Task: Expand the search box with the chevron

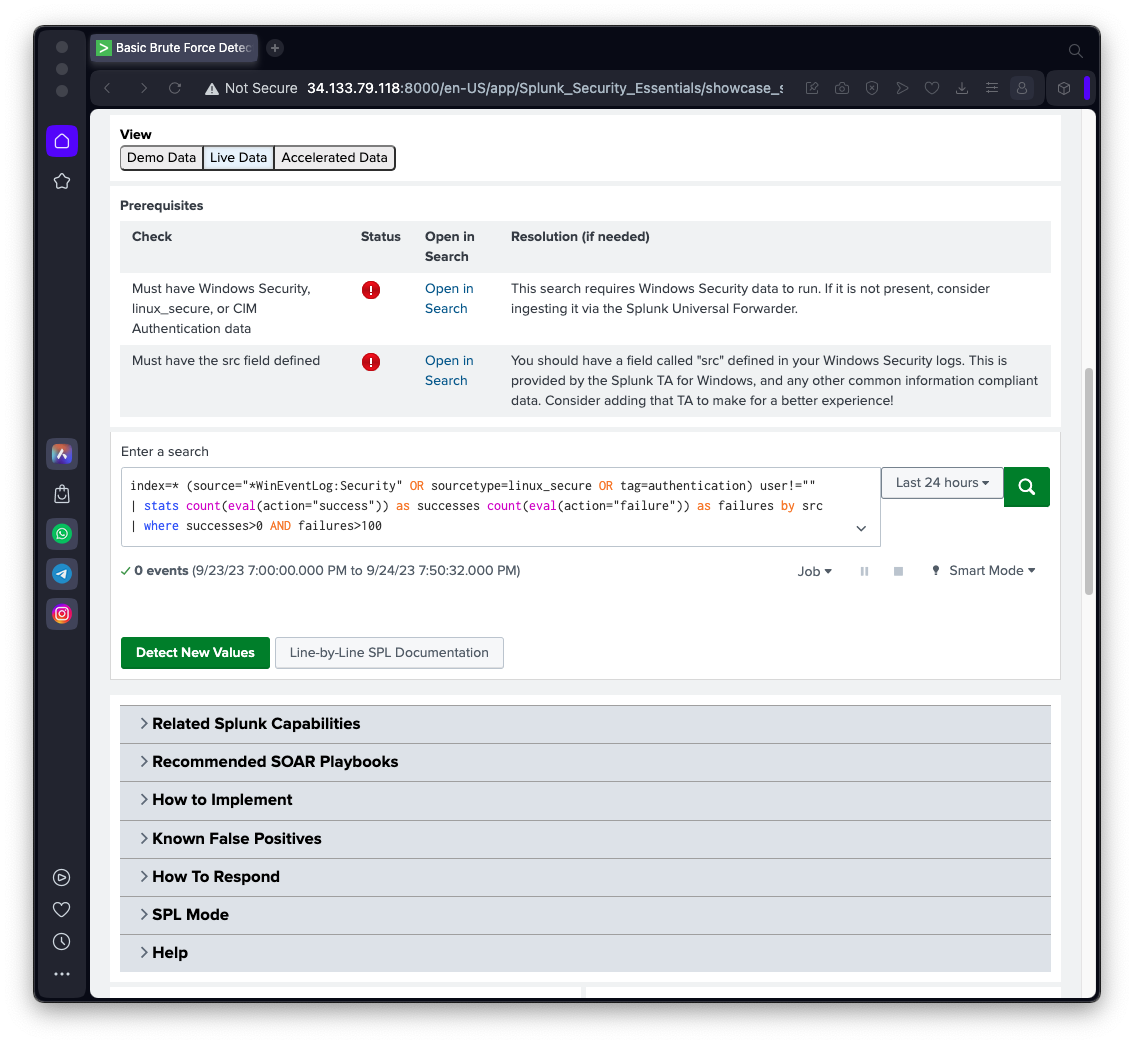Action: 861,529
